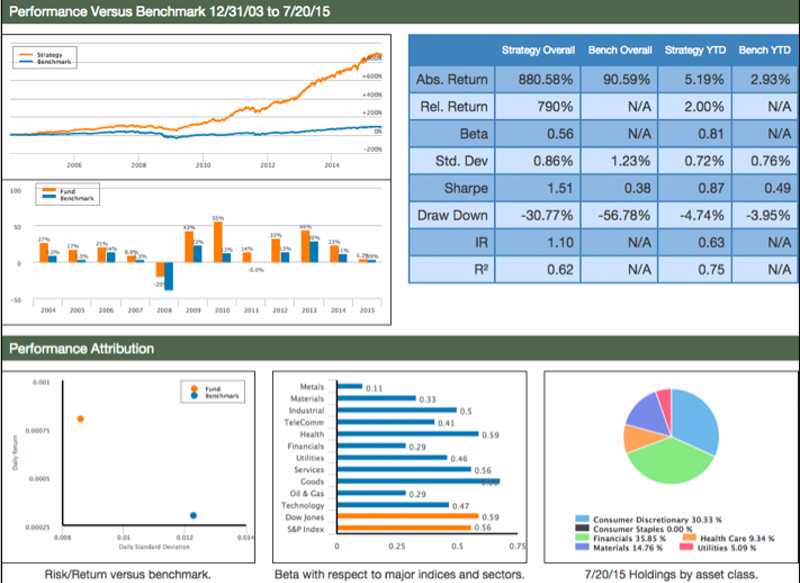The height and width of the screenshot is (583, 800).
Task: Click the Metals beta bar
Action: click(349, 385)
